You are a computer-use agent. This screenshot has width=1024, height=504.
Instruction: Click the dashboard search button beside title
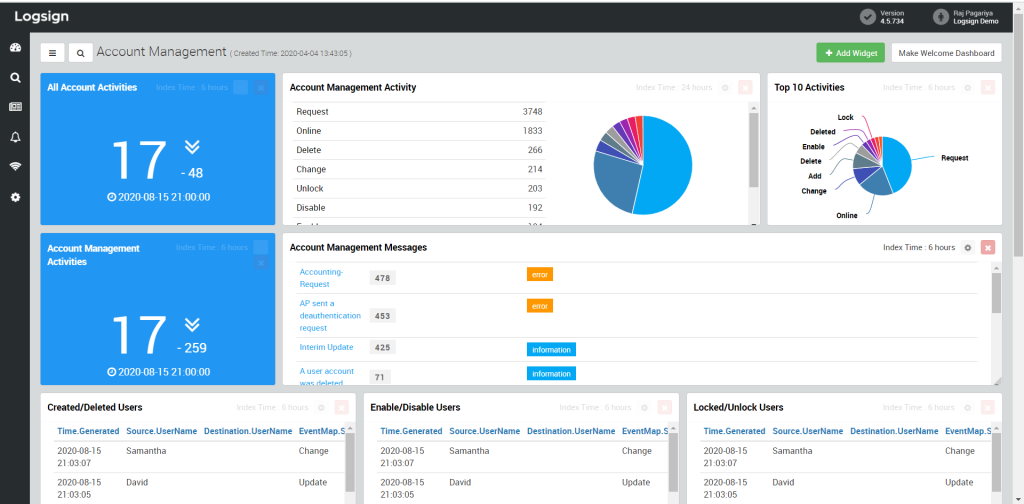point(80,53)
